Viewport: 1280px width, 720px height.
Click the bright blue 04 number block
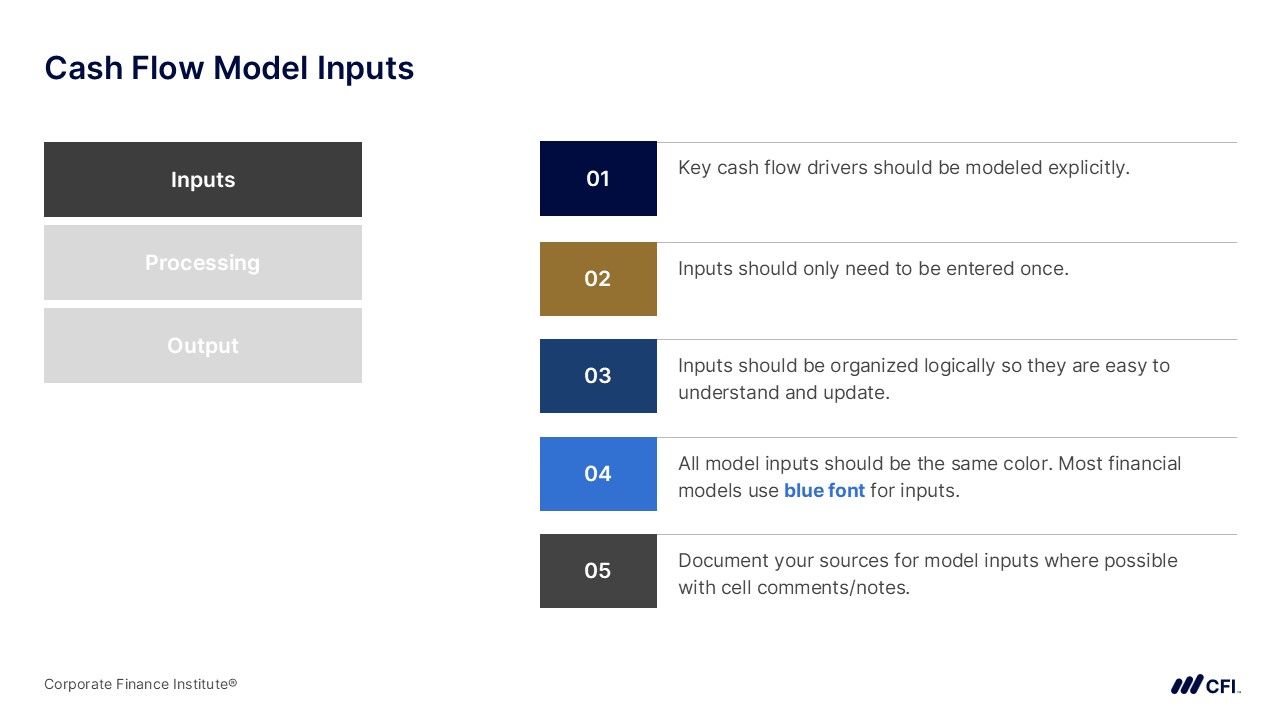598,474
